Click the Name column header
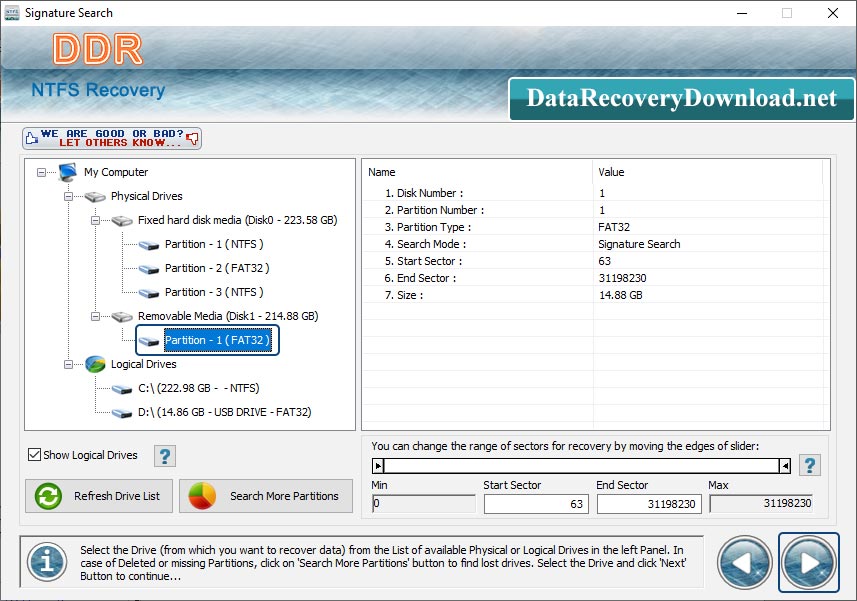Screen dimensions: 857x601 (477, 172)
